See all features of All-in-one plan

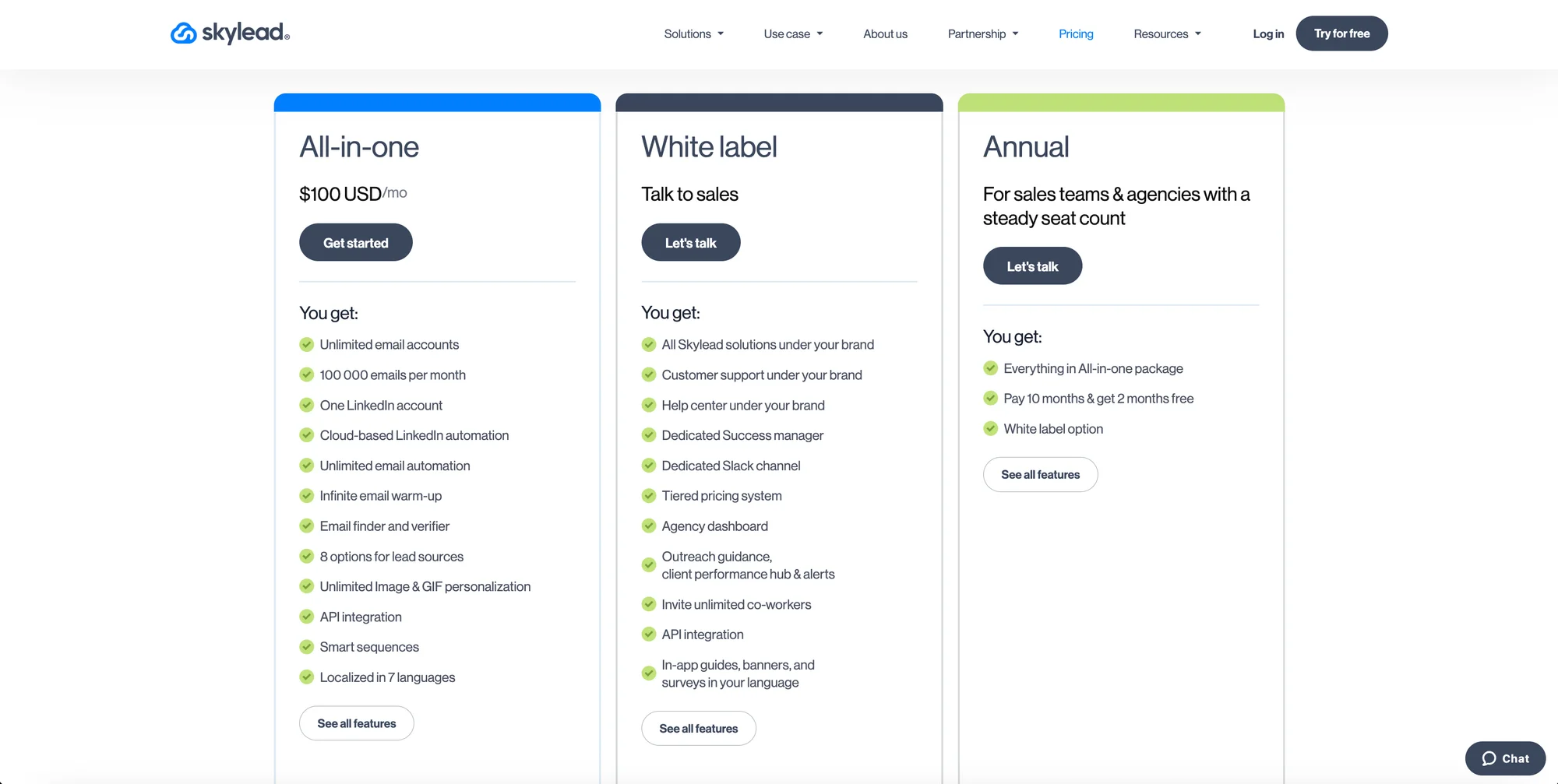pos(357,723)
